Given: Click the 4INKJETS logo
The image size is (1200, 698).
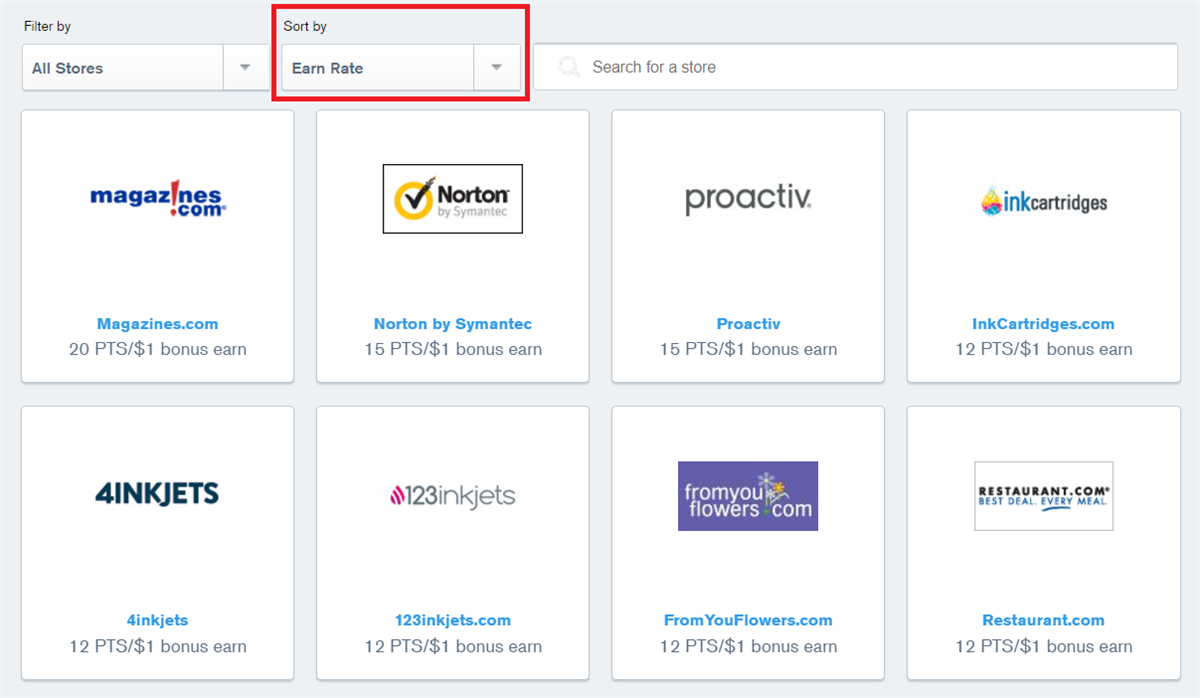Looking at the screenshot, I should 157,494.
